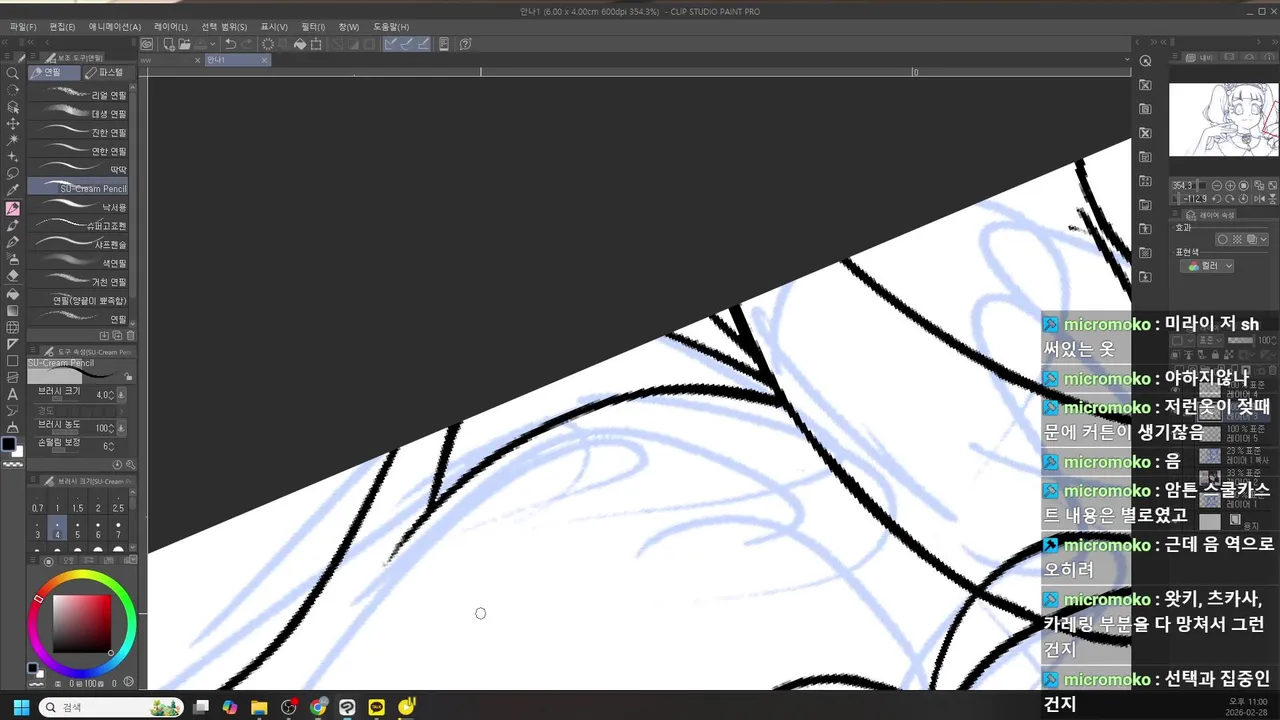
Task: Open the 필터(I) menu
Action: coord(313,27)
